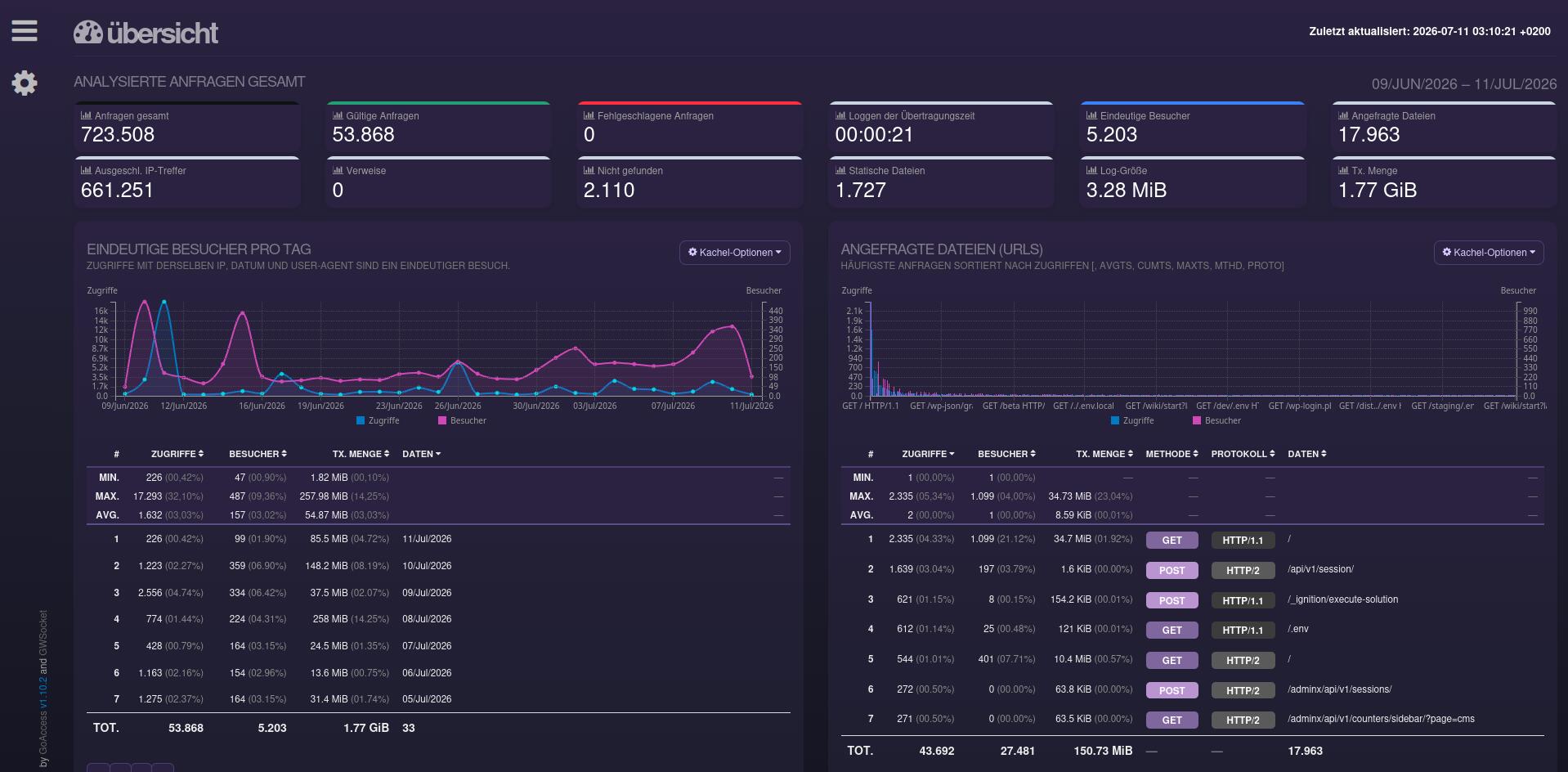Click the 1.77 GiB Tx. Menge value
This screenshot has width=1568, height=772.
tap(1378, 191)
